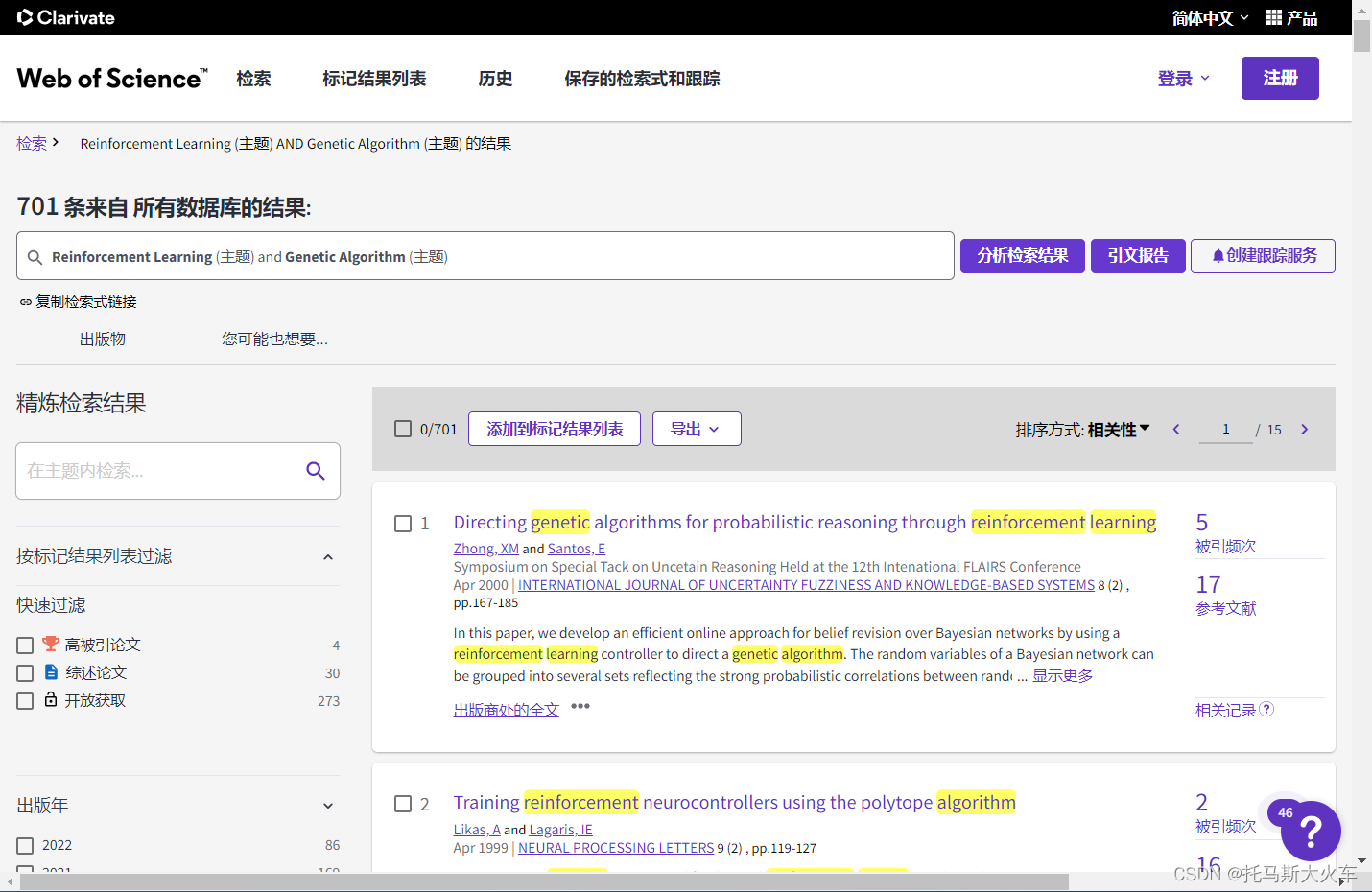Image resolution: width=1372 pixels, height=892 pixels.
Task: Click the page number input field
Action: (x=1226, y=430)
